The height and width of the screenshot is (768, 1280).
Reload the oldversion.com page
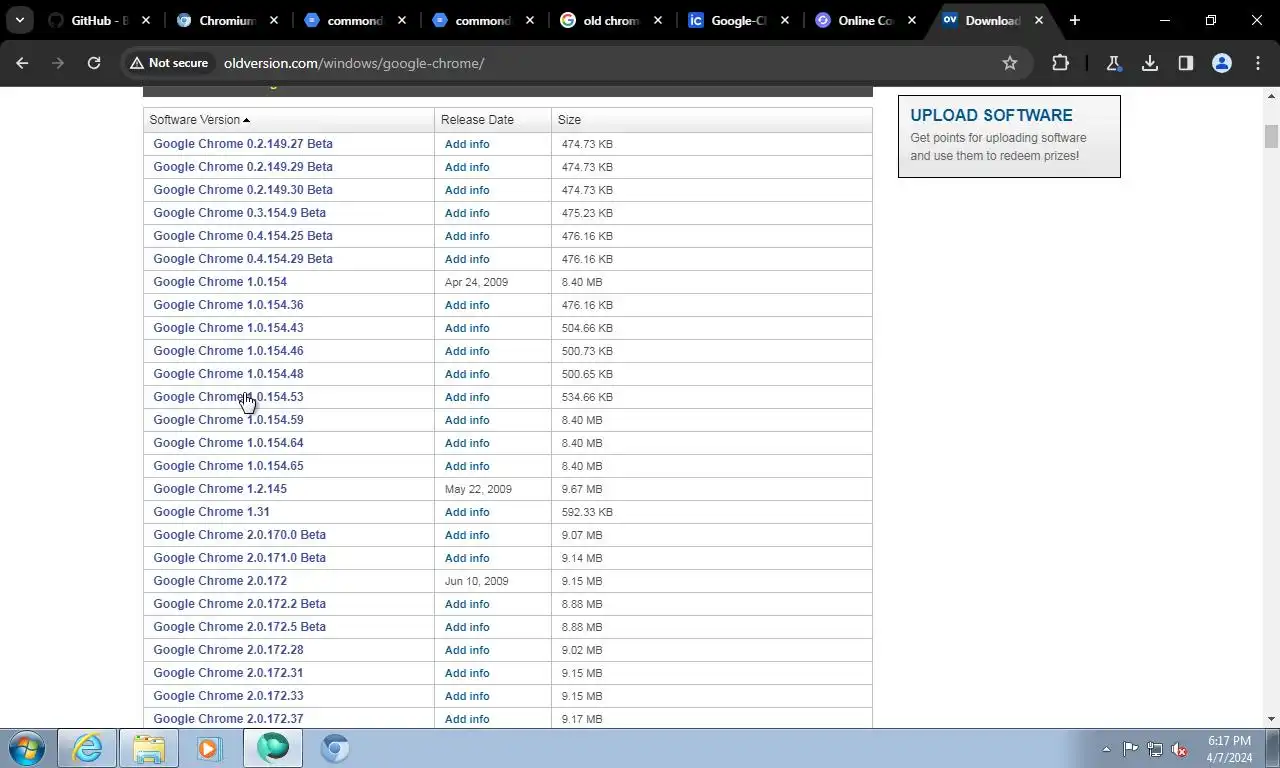click(x=94, y=63)
